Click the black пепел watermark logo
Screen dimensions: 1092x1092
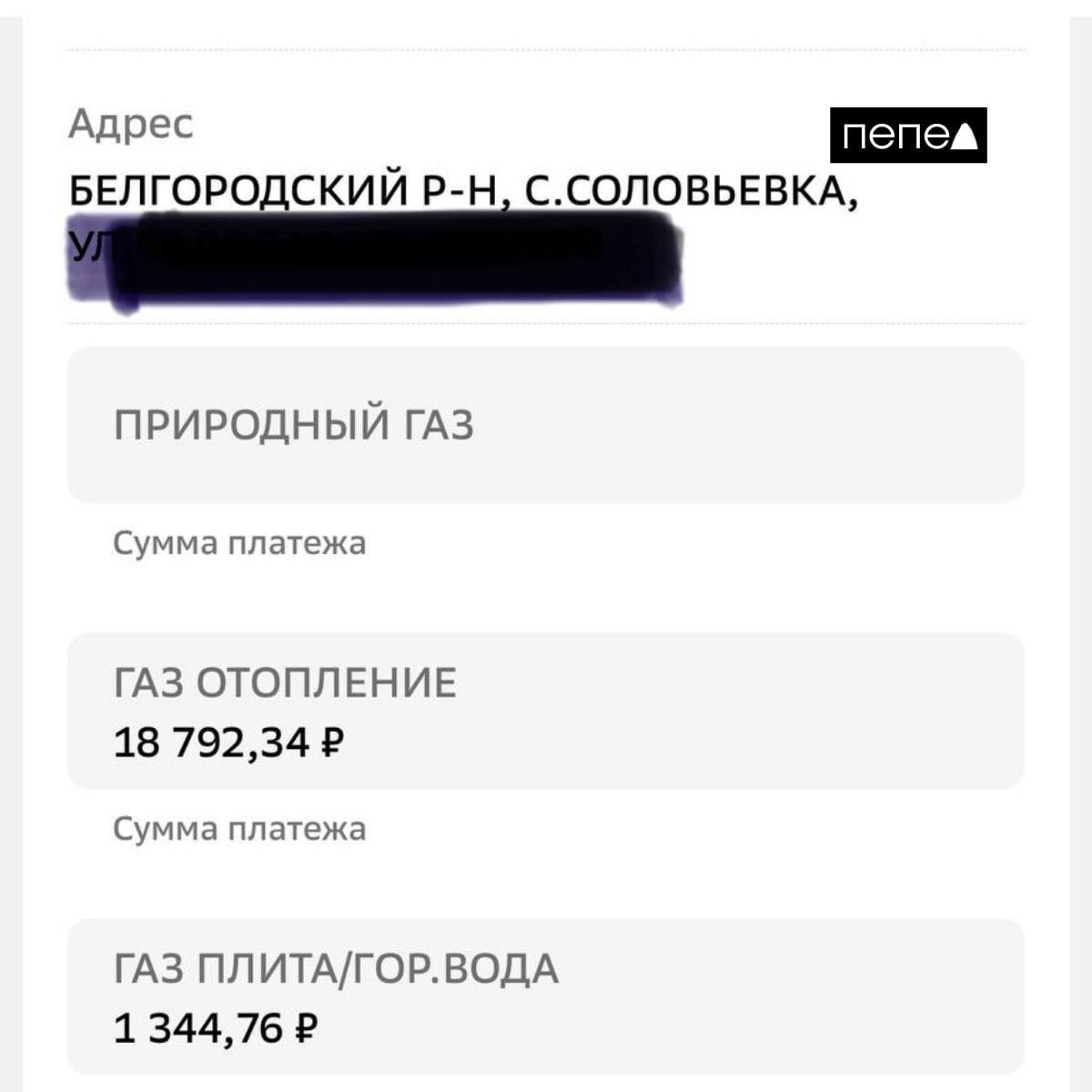pyautogui.click(x=907, y=136)
